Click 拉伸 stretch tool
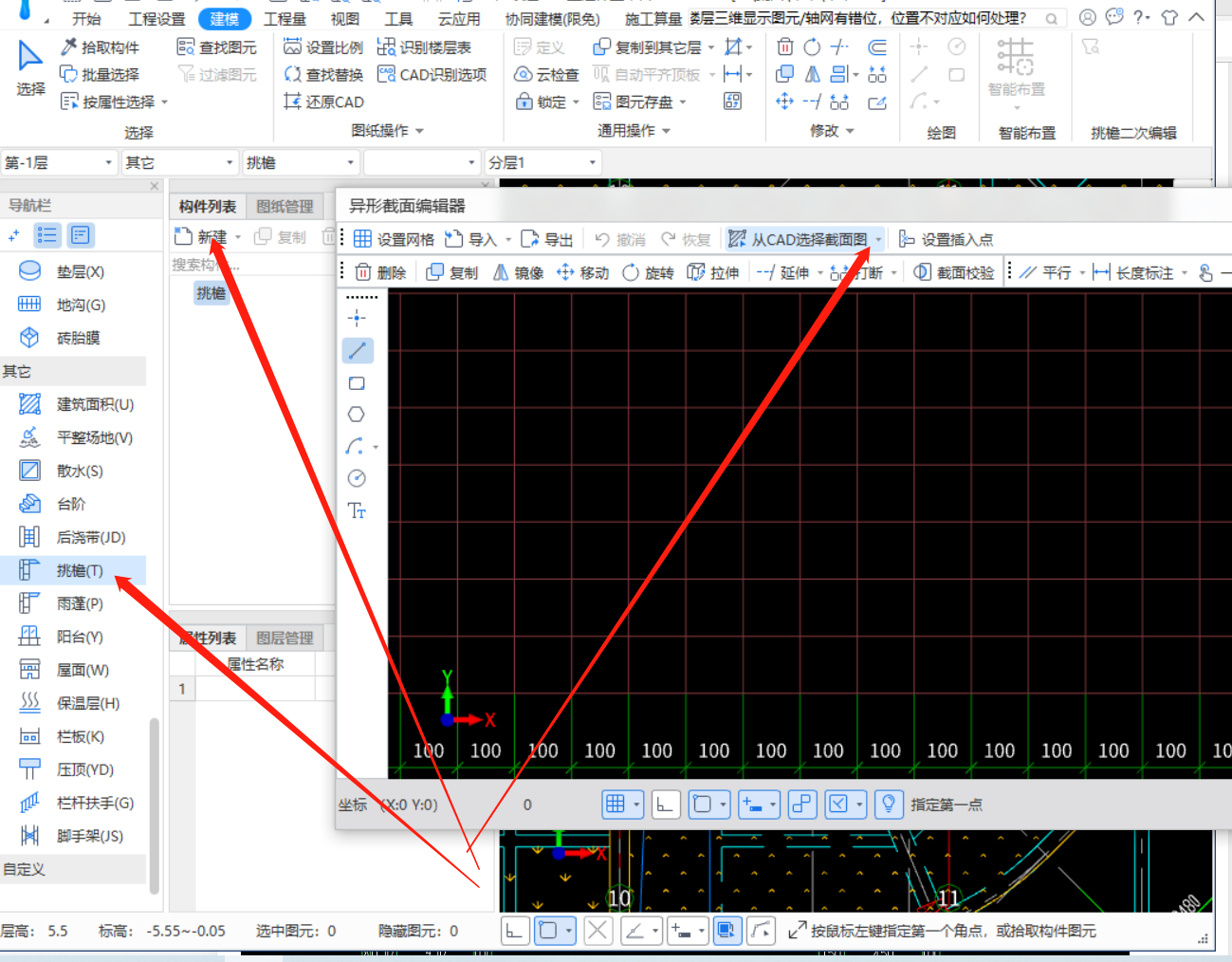This screenshot has width=1232, height=962. [713, 272]
